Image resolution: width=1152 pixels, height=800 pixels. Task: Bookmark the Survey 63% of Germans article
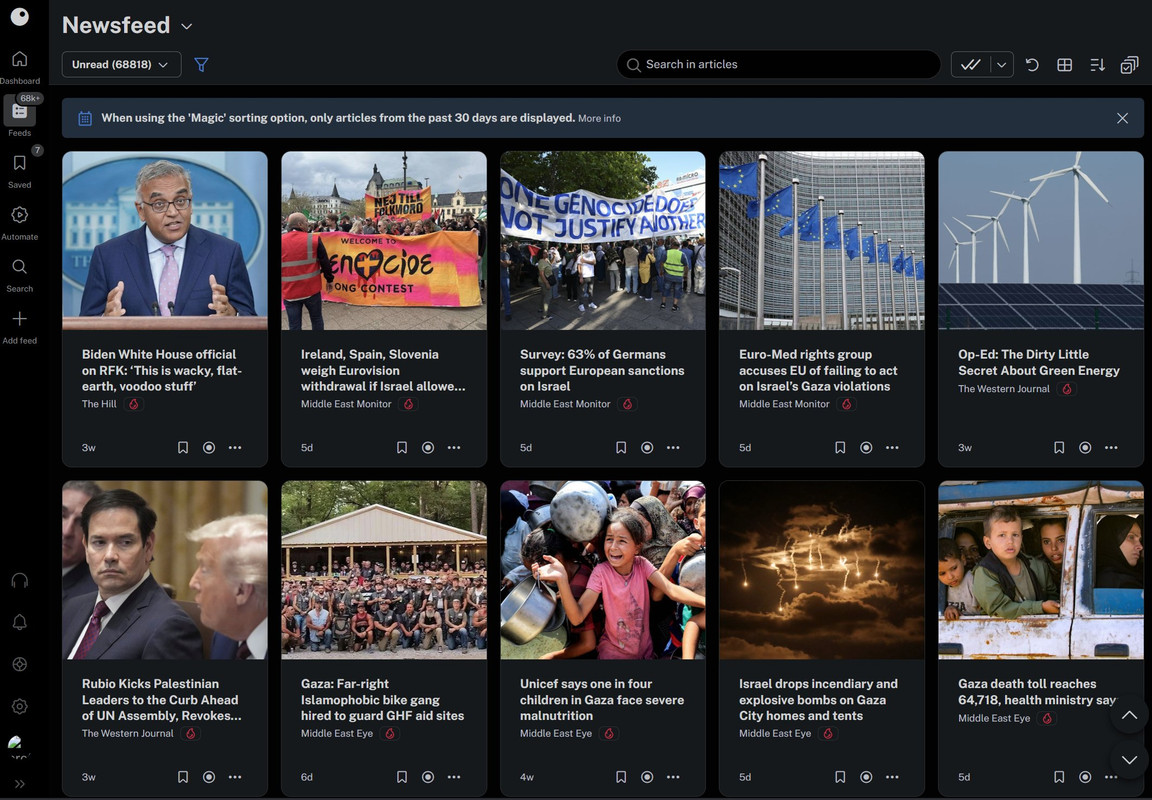point(621,447)
